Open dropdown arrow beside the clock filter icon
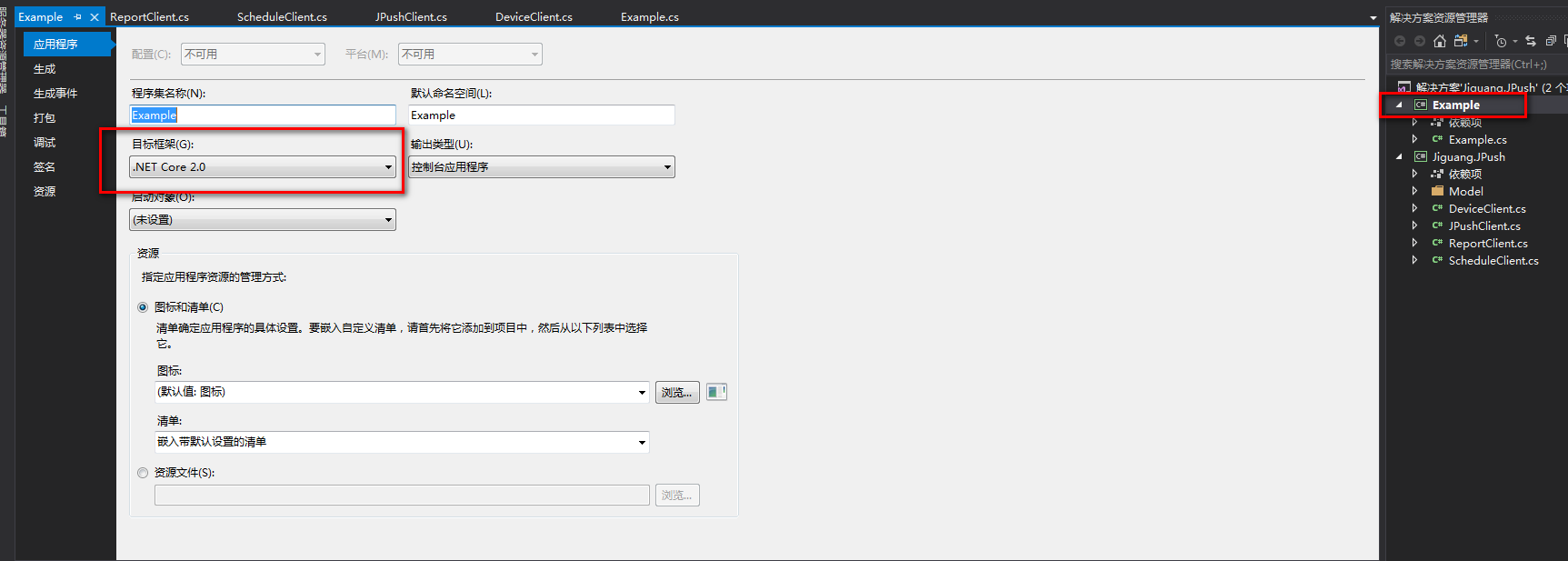This screenshot has width=1568, height=561. pos(1515,41)
